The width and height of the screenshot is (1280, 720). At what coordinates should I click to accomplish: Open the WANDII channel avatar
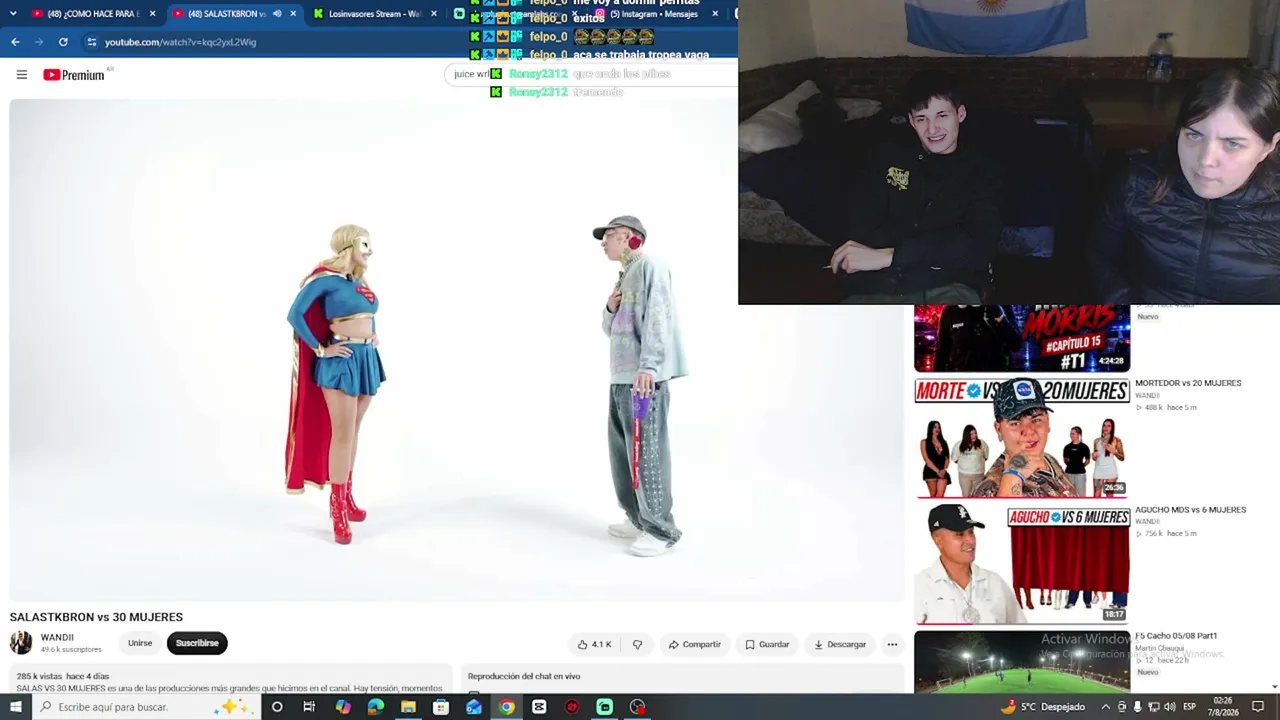(x=21, y=643)
